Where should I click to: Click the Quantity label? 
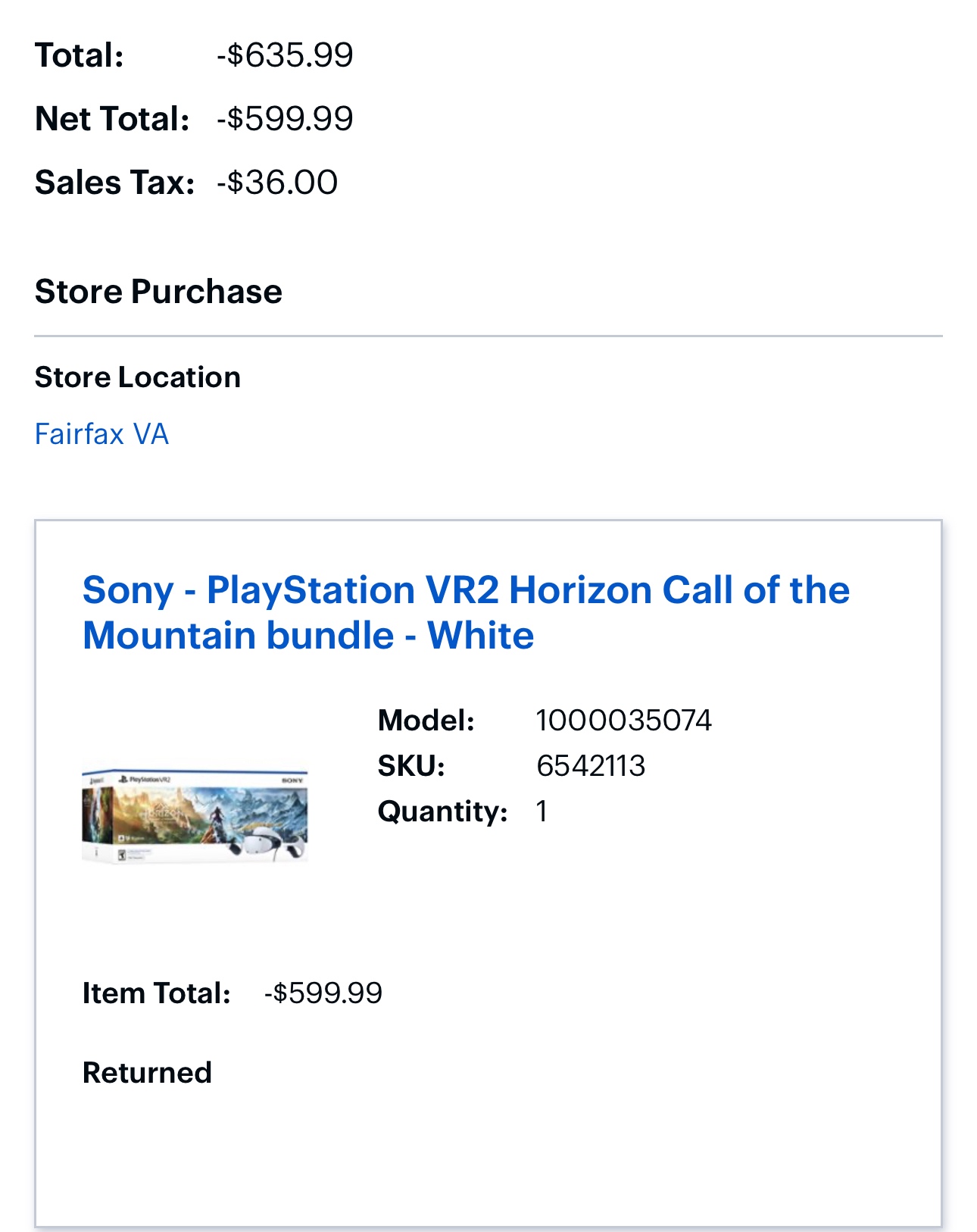442,811
